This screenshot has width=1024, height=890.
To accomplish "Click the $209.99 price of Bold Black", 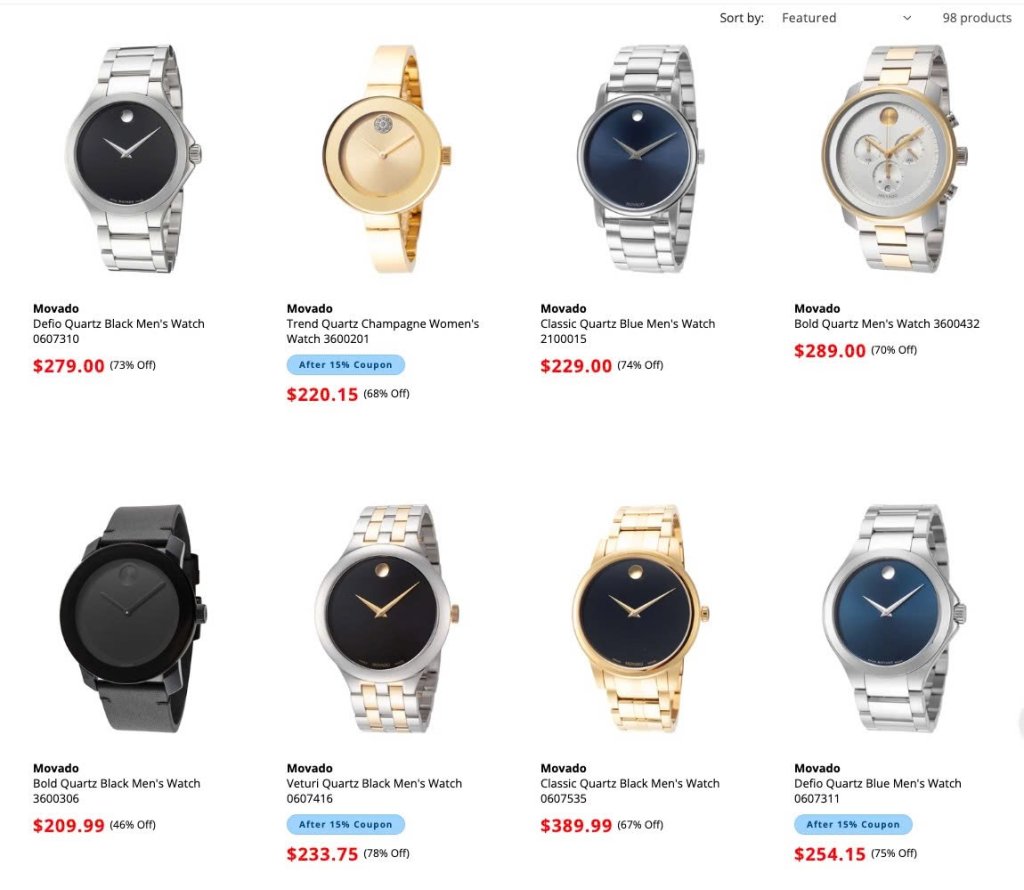I will pyautogui.click(x=69, y=826).
